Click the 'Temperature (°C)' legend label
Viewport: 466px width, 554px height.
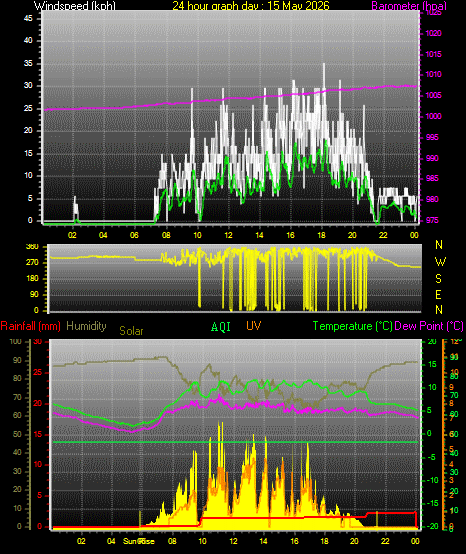tap(353, 326)
